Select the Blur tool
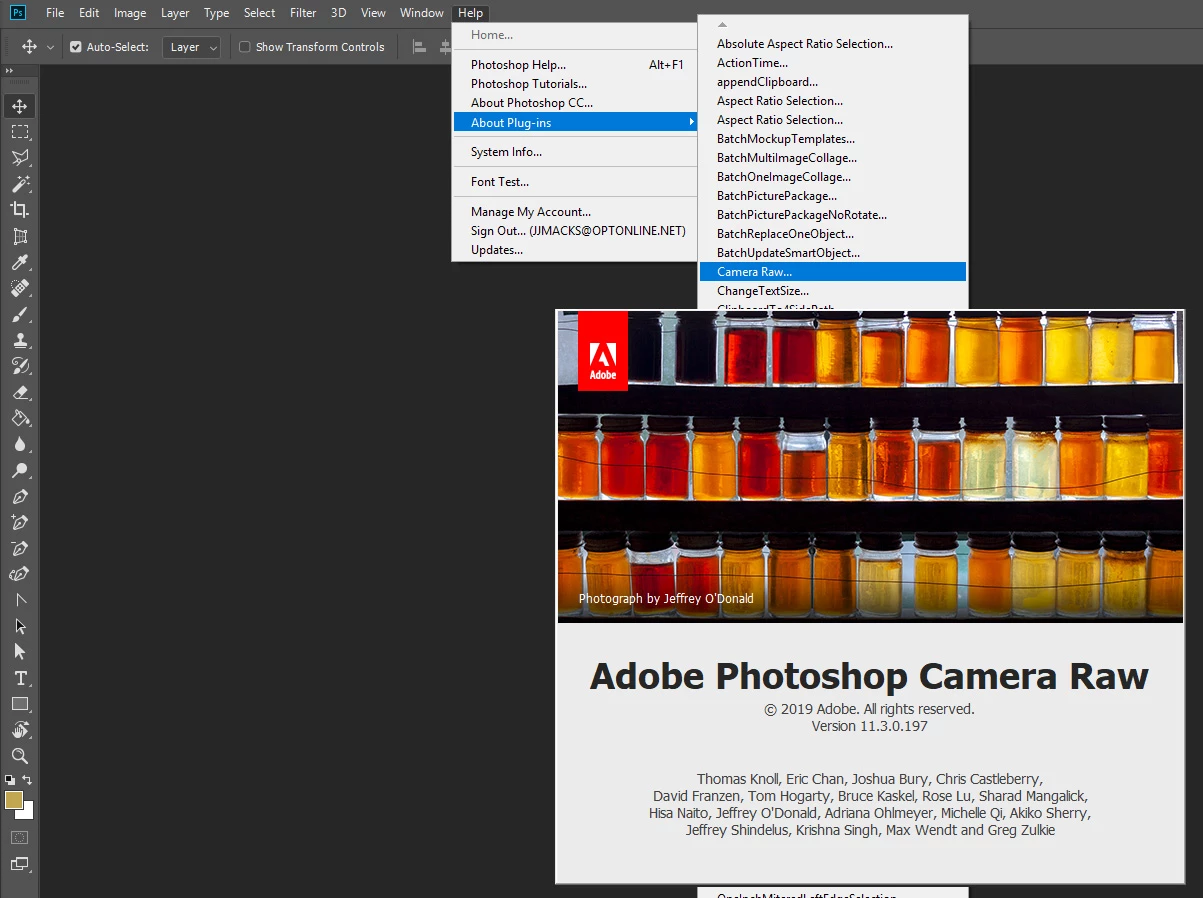Image resolution: width=1203 pixels, height=898 pixels. point(20,444)
